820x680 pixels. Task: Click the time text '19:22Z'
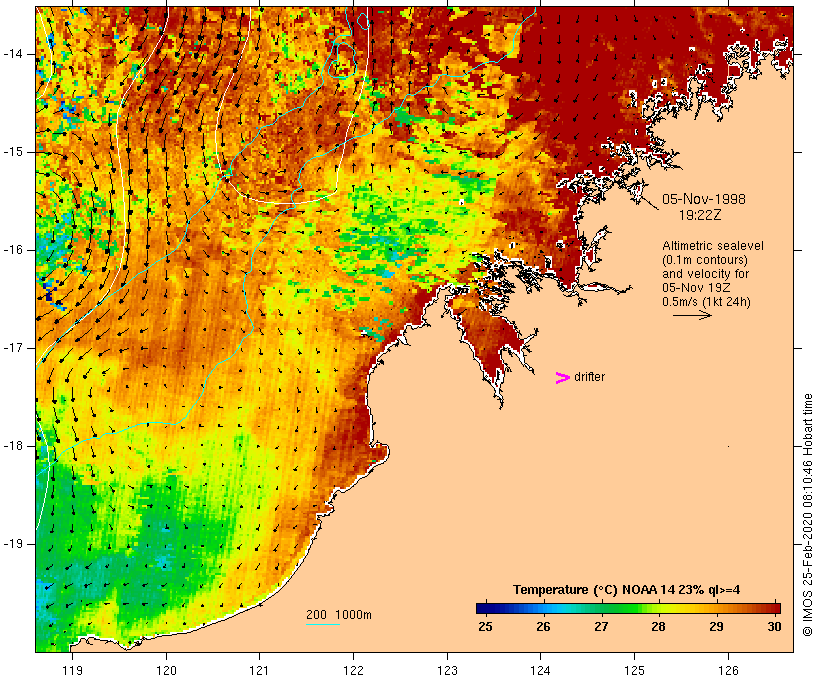[x=700, y=215]
